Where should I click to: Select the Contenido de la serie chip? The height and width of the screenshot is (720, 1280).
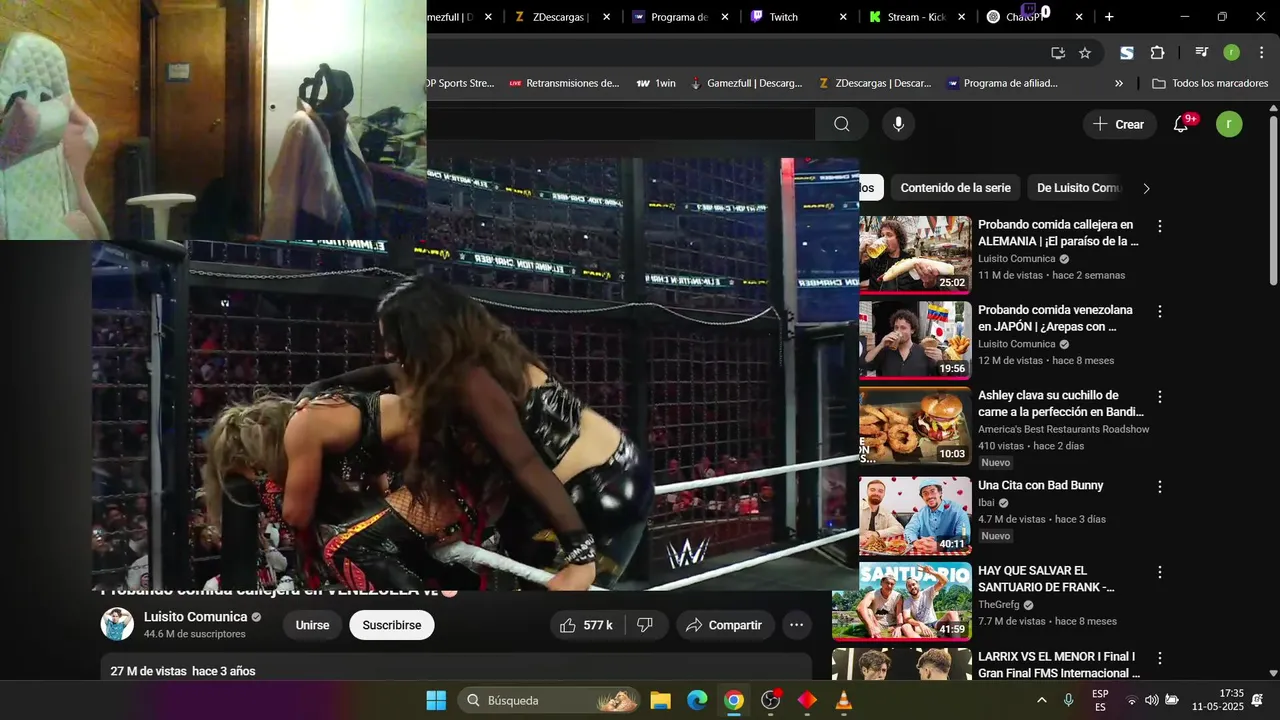click(x=955, y=188)
